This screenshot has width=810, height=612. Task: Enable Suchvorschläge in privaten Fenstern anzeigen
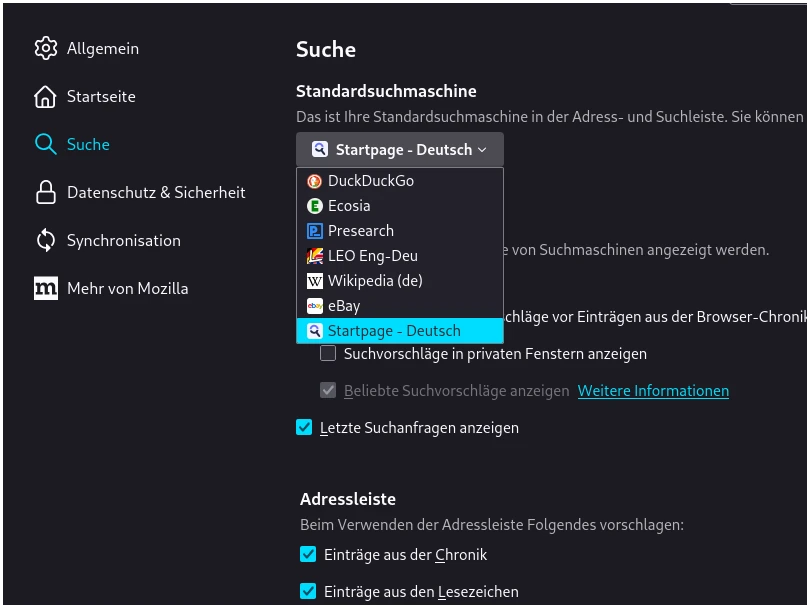[x=328, y=353]
